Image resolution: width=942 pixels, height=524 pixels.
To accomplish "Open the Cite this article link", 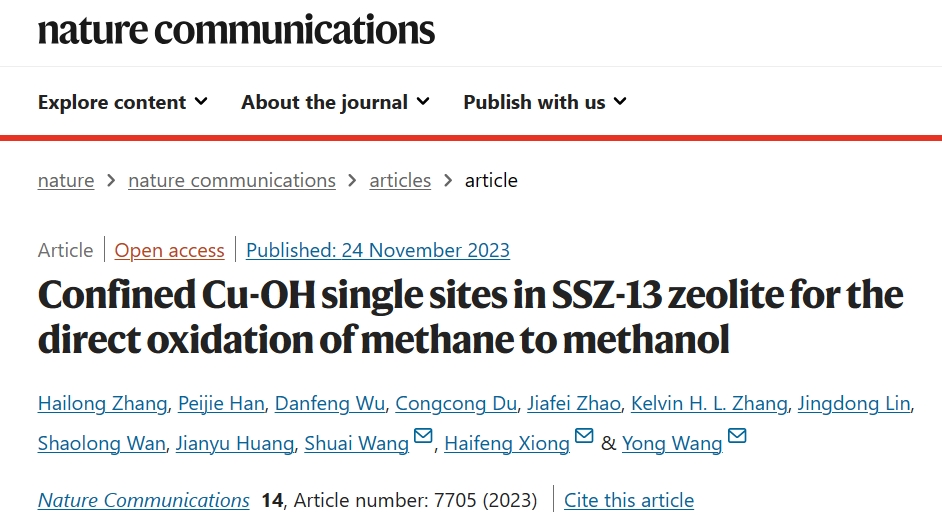I will coord(629,500).
